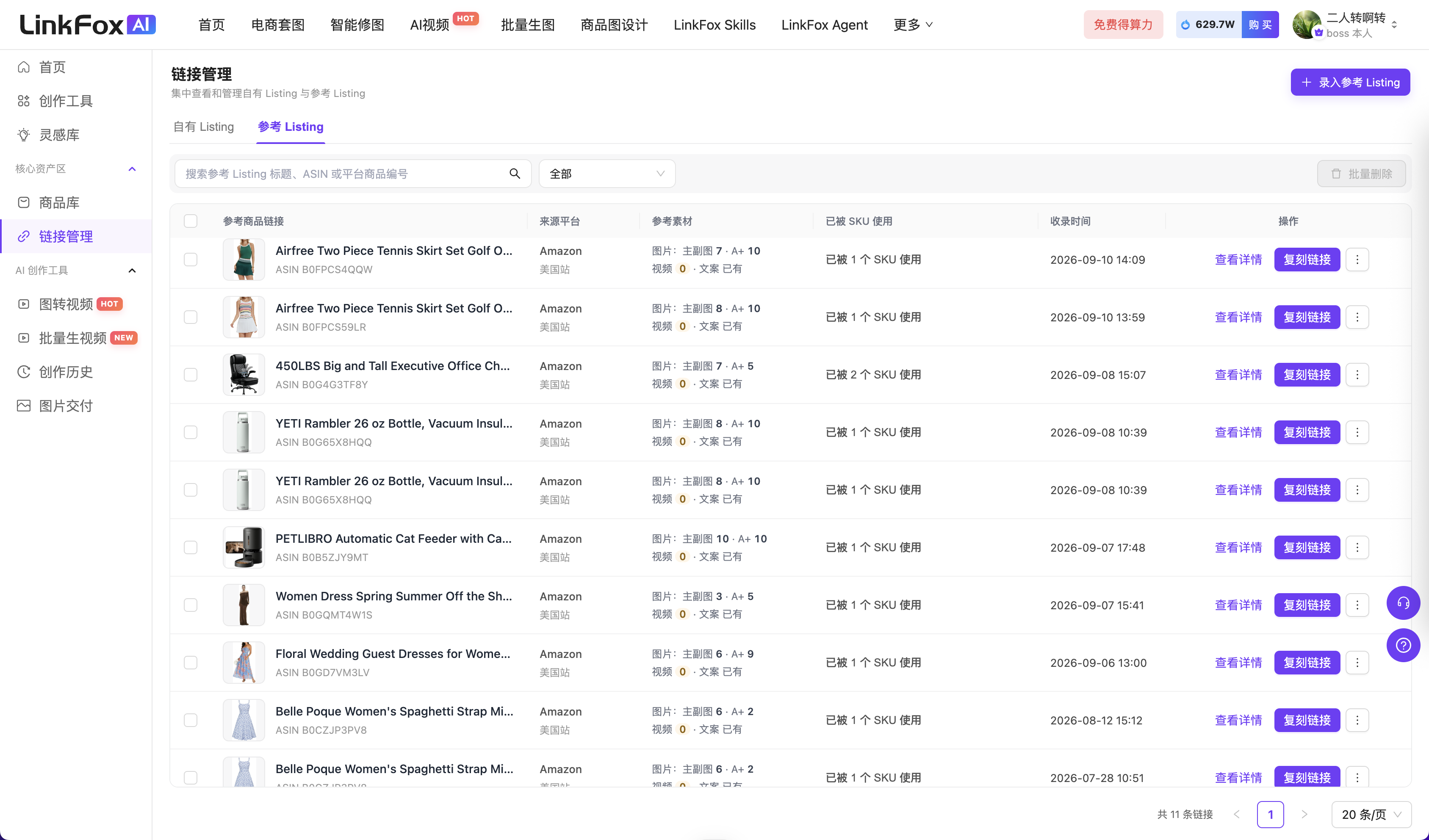Select the 参考 Listing tab

(291, 127)
